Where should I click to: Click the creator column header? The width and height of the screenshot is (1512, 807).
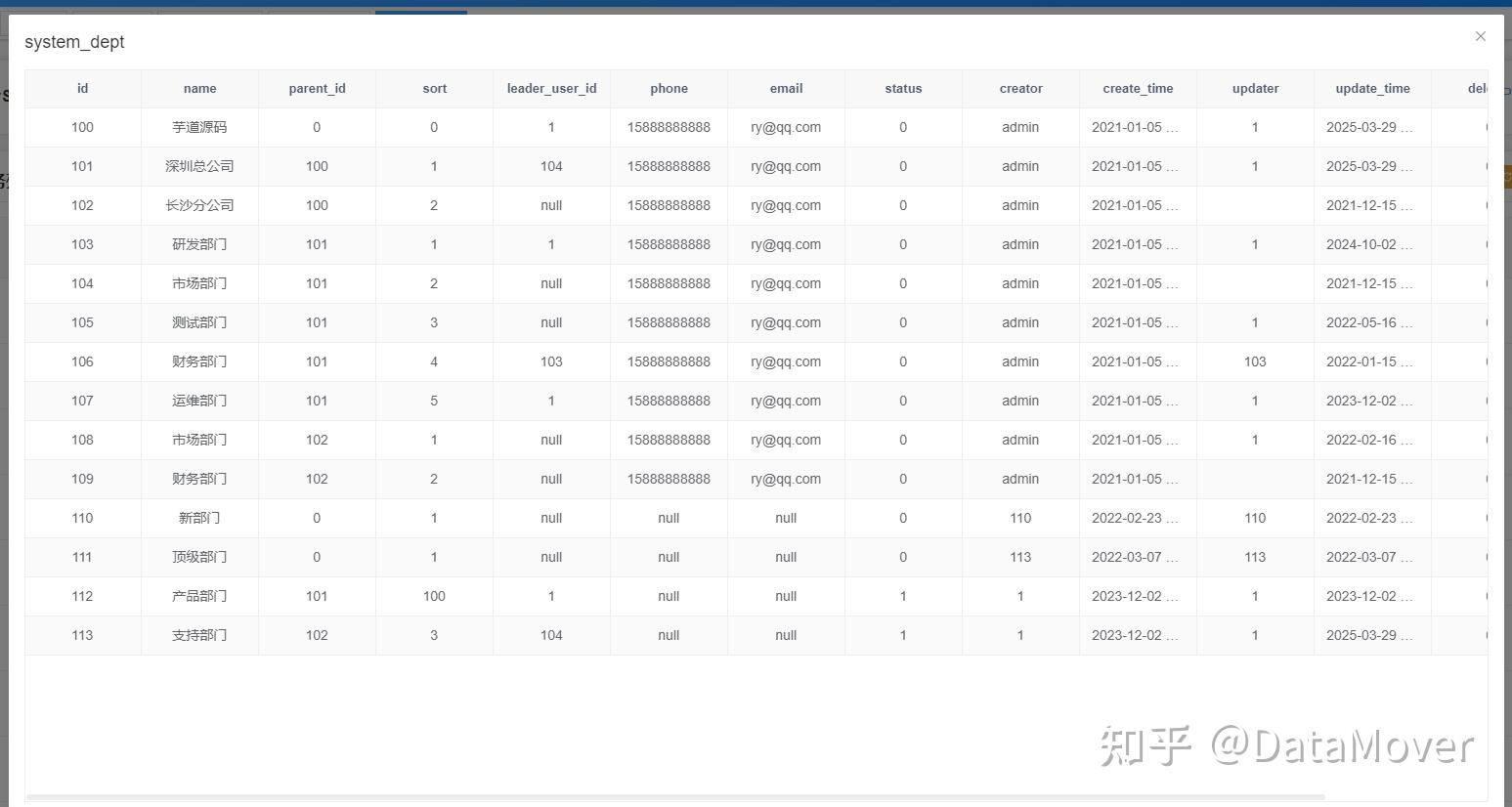[x=1019, y=88]
